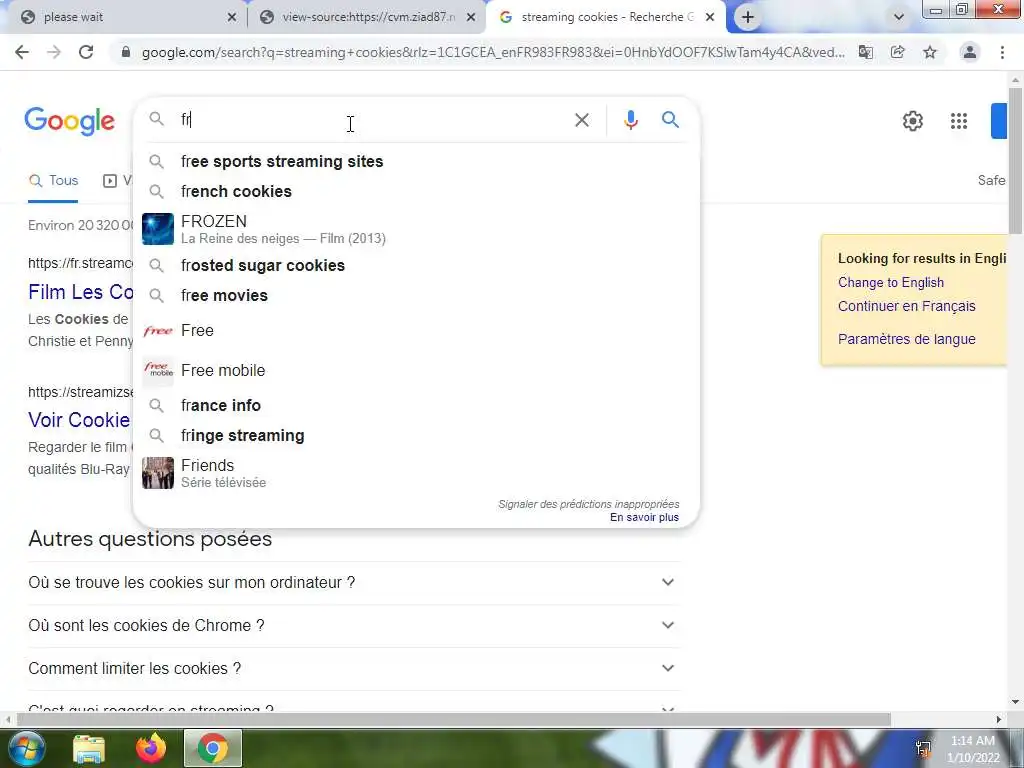
Task: Open the Windows Start menu
Action: tap(25, 748)
